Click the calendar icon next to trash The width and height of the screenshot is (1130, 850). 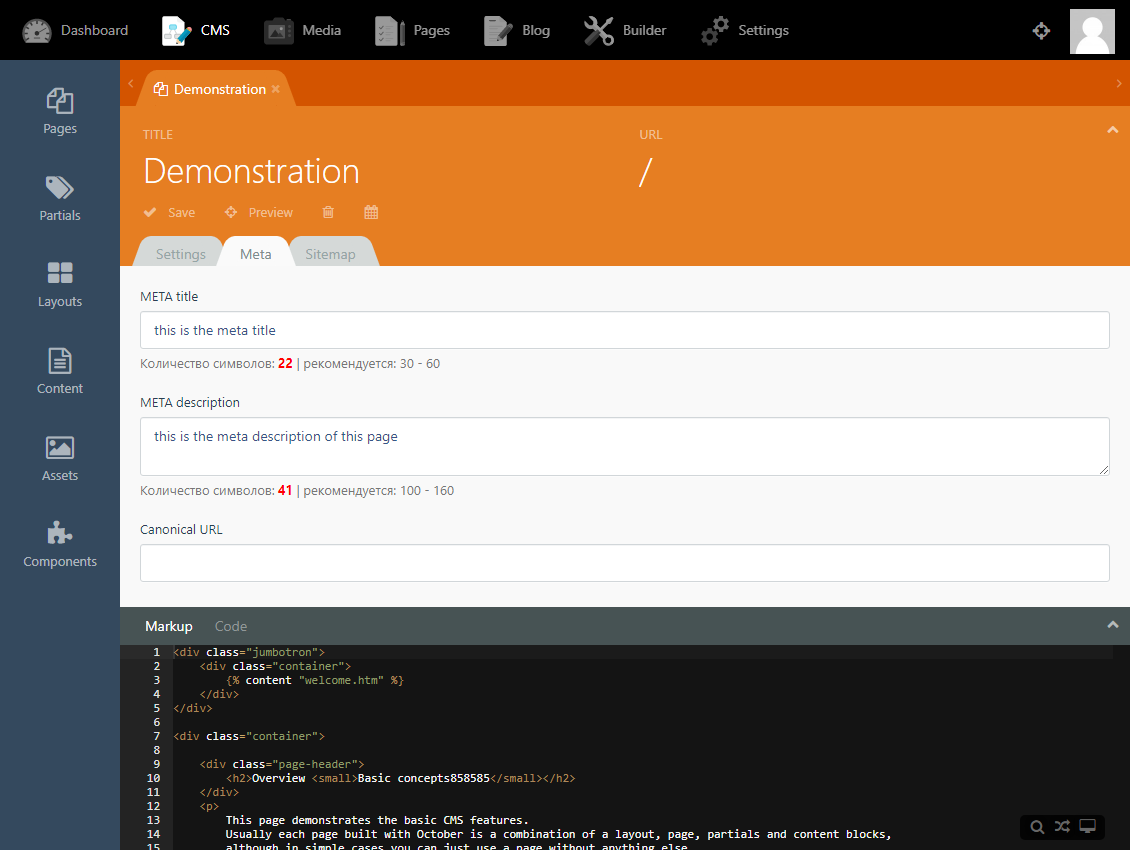tap(371, 212)
